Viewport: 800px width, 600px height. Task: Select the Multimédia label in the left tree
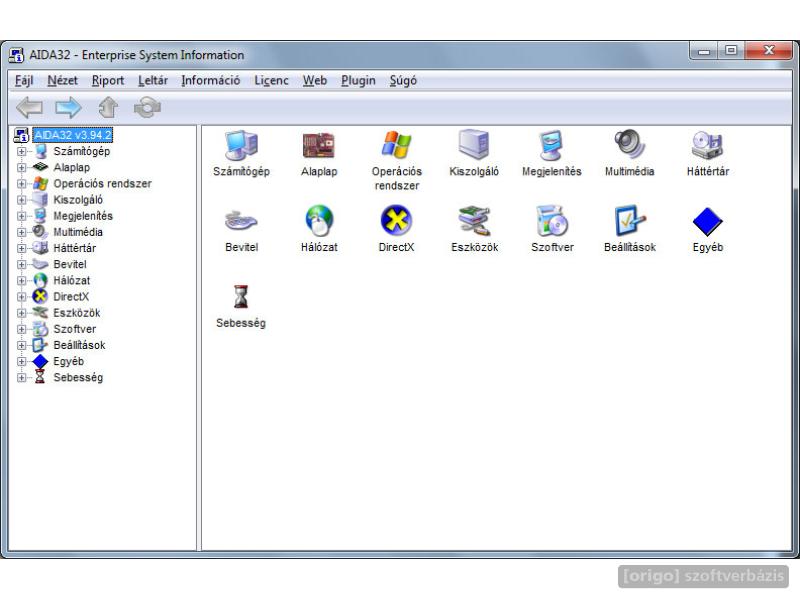point(78,232)
